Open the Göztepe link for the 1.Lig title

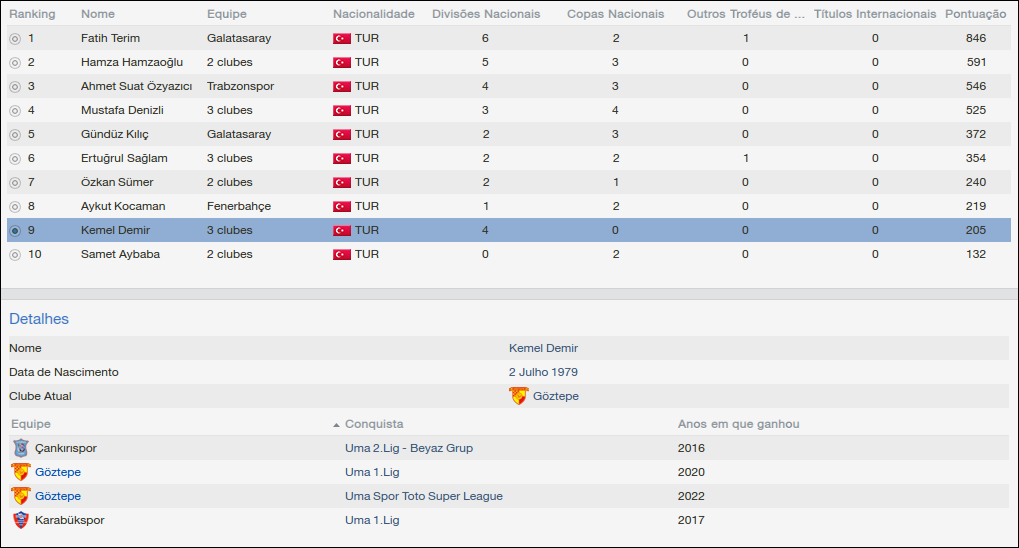pos(58,472)
